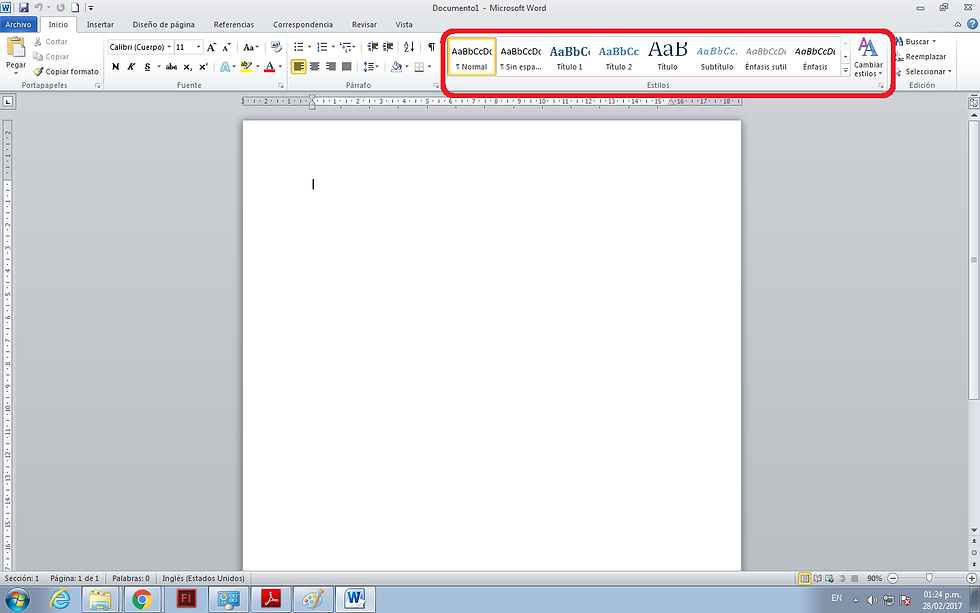Expand the Buscar dropdown arrow
This screenshot has height=613, width=980.
pos(934,41)
